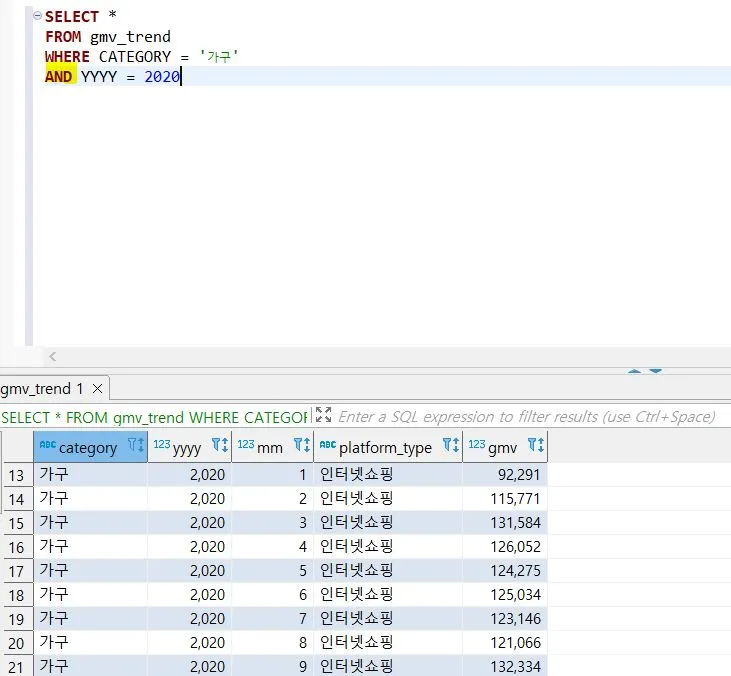
Task: Click the SELECT keyword in the editor
Action: (x=72, y=17)
